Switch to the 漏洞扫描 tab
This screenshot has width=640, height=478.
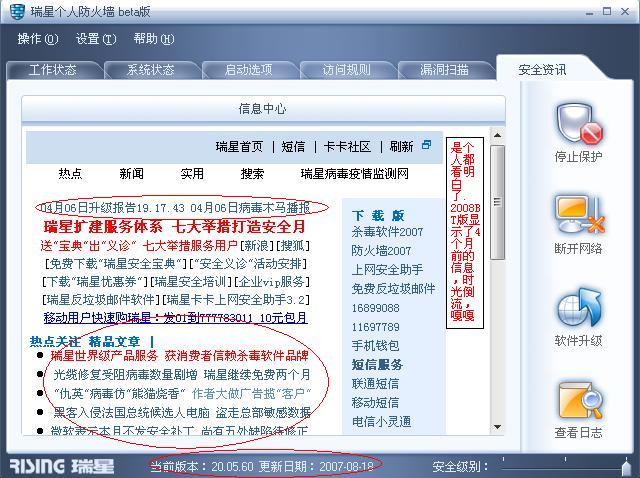coord(444,70)
